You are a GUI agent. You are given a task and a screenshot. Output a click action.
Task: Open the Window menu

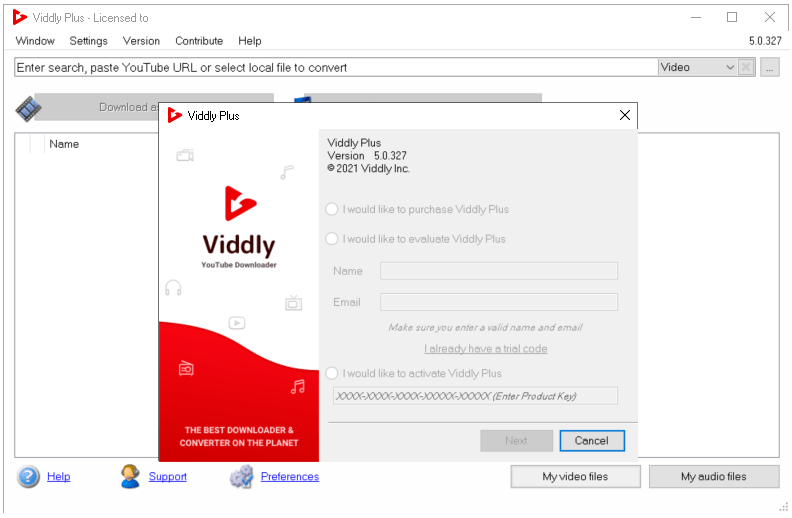click(x=35, y=41)
